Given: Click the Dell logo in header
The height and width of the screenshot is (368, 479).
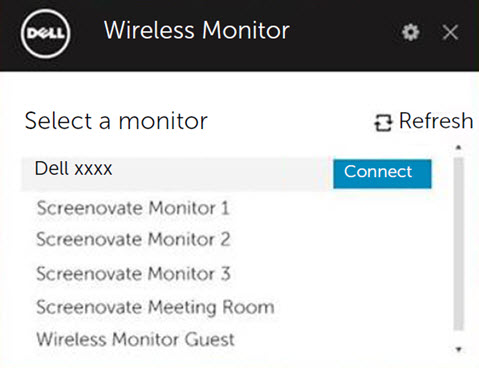Looking at the screenshot, I should [46, 33].
